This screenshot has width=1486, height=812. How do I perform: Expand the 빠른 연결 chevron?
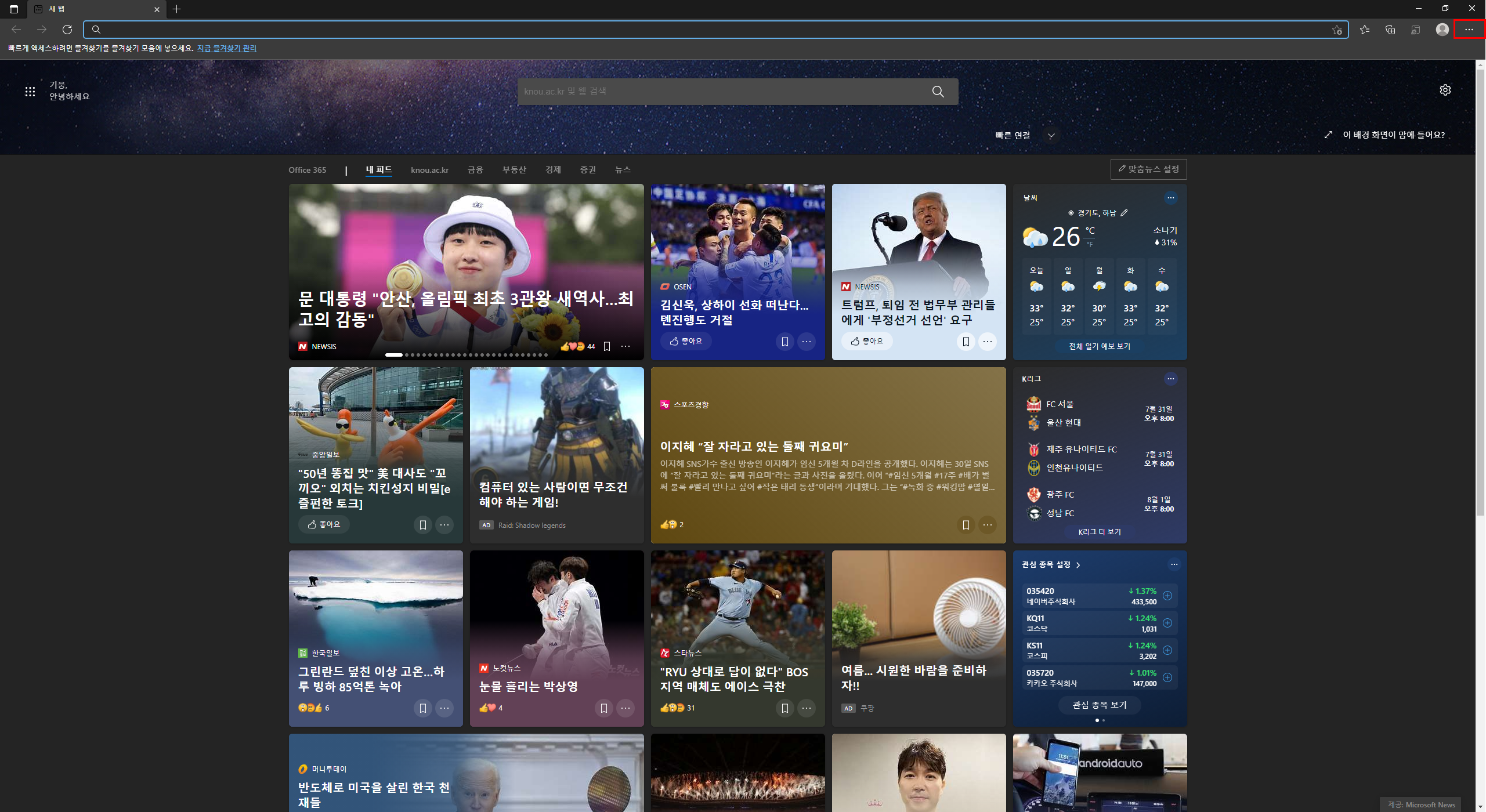point(1051,136)
